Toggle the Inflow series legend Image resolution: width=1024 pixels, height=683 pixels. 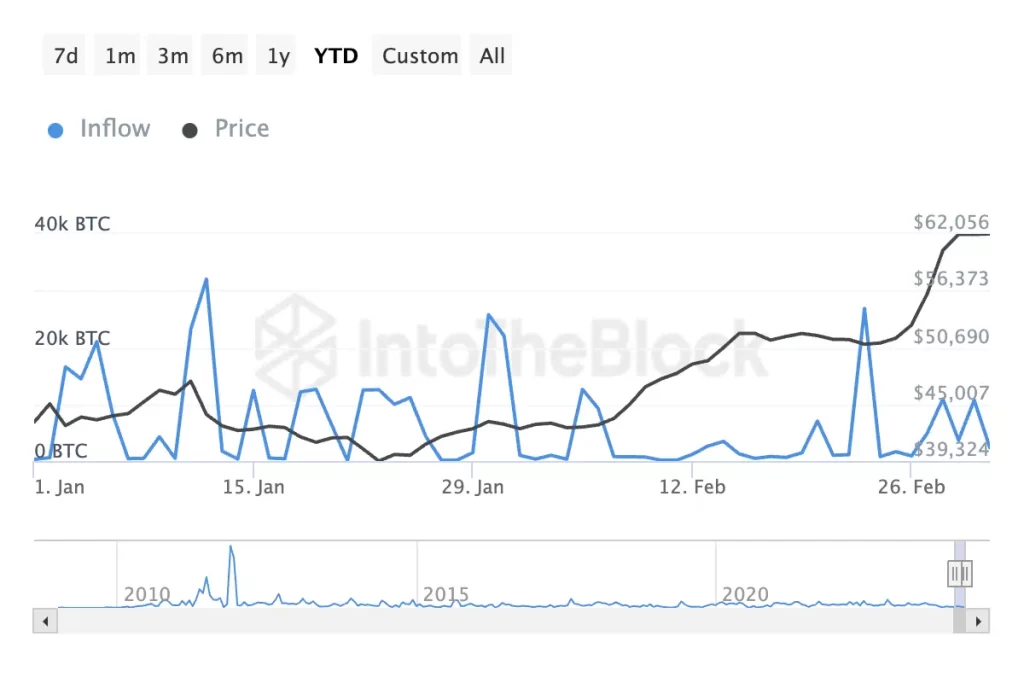(114, 129)
